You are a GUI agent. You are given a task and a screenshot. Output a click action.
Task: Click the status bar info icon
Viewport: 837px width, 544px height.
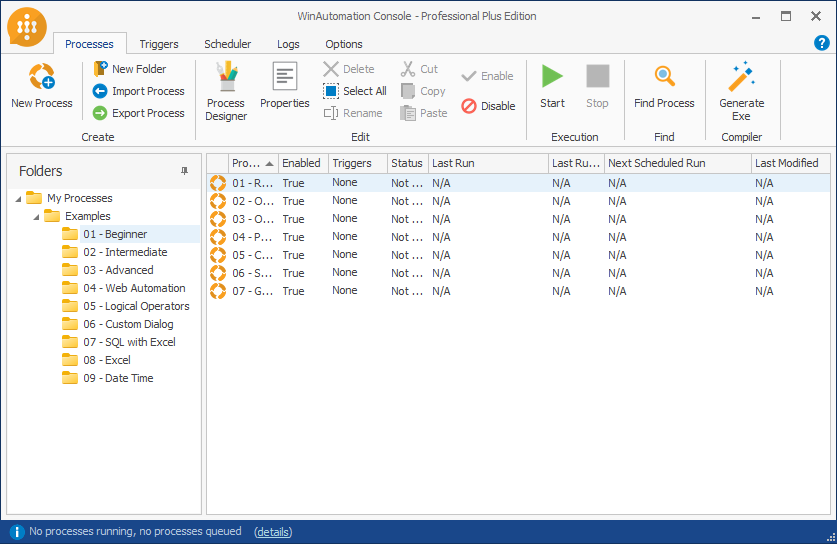coord(17,532)
